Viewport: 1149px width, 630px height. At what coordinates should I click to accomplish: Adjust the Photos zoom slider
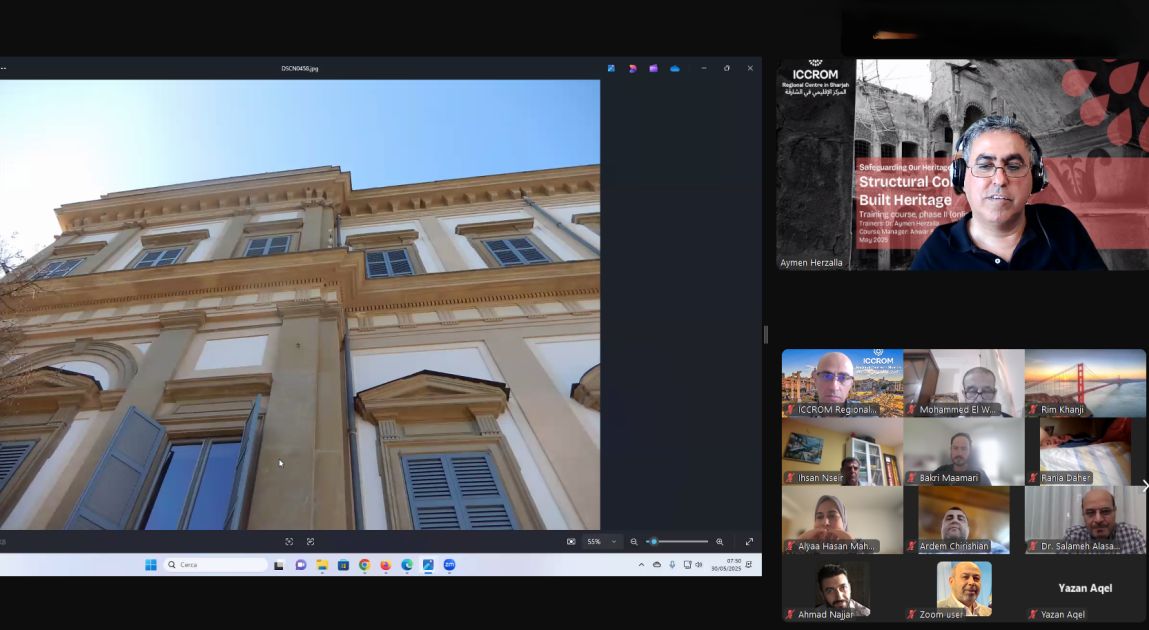pos(677,541)
